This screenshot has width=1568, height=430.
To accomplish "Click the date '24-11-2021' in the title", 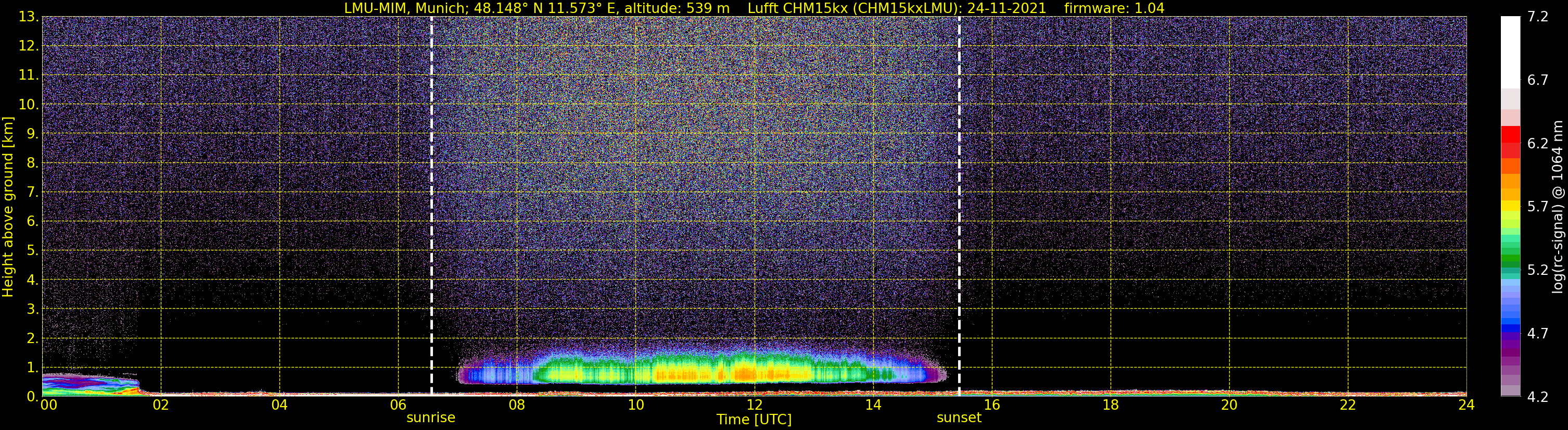I will (1007, 8).
